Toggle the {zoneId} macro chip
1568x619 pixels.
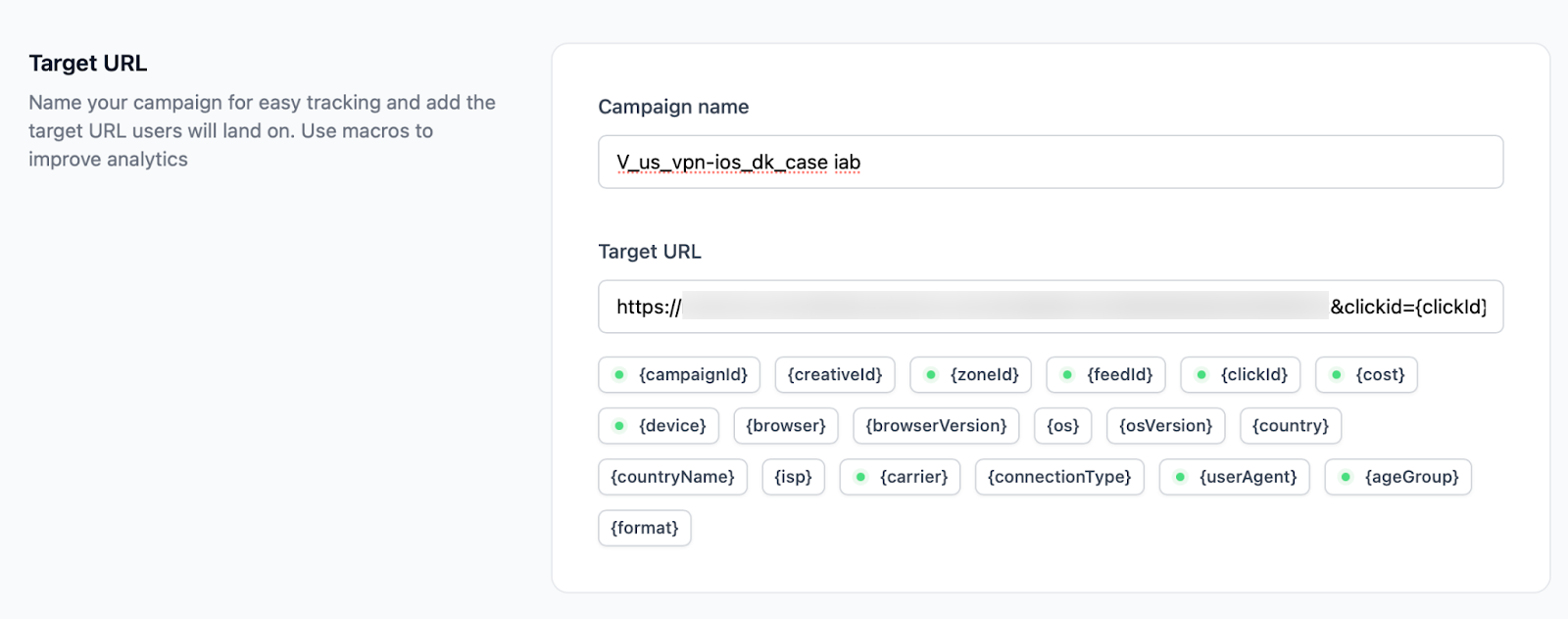(970, 375)
